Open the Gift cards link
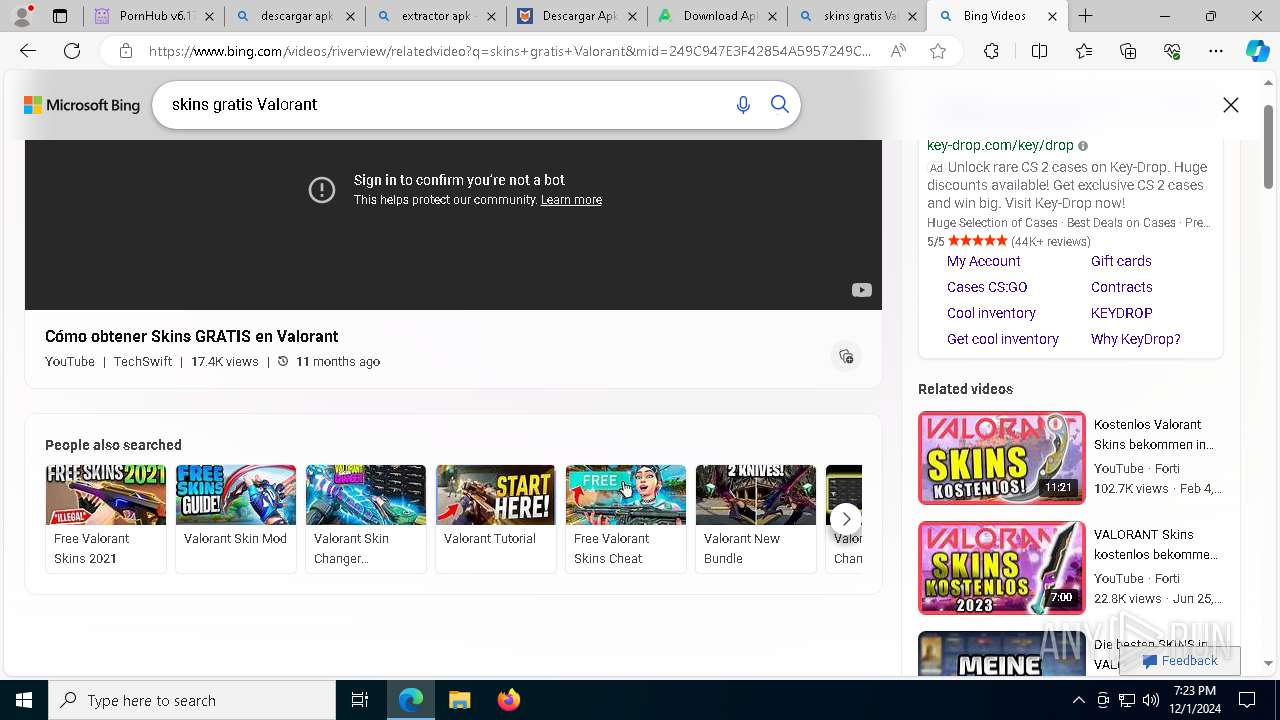 [x=1121, y=261]
